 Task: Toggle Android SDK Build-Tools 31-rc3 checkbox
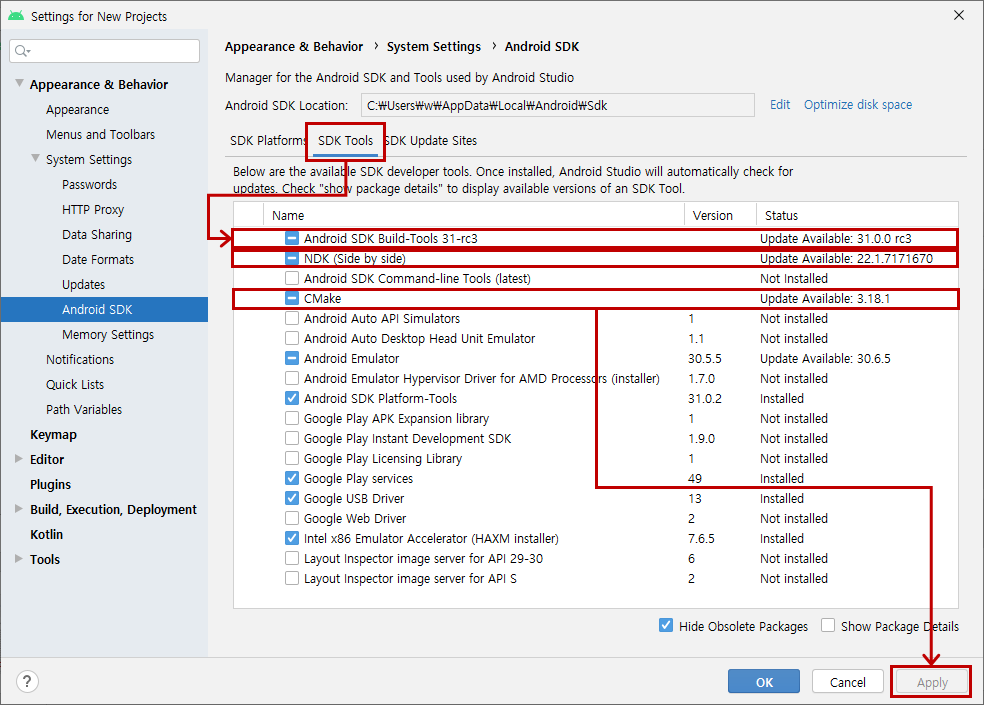[x=292, y=239]
